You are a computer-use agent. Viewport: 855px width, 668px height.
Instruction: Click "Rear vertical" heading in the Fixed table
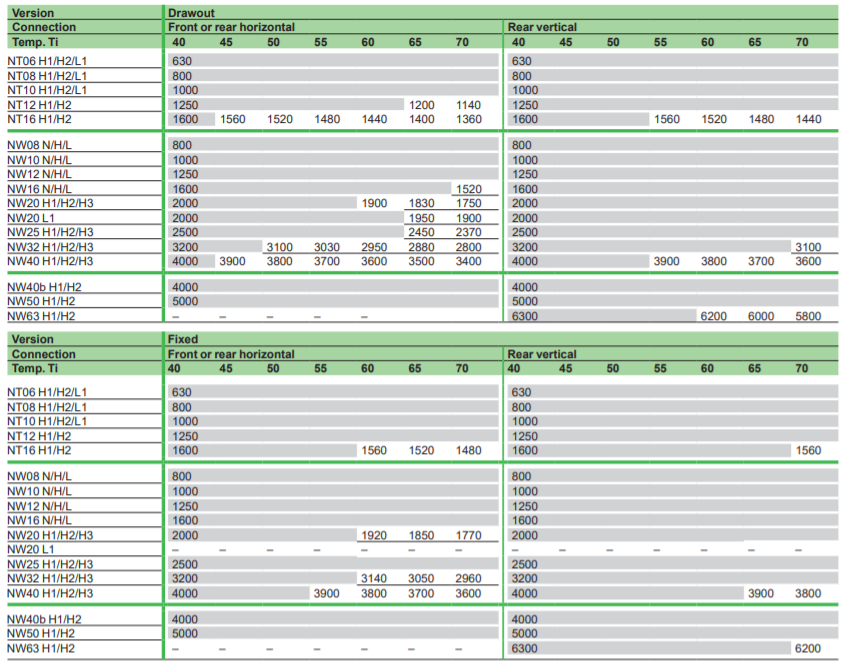click(542, 354)
